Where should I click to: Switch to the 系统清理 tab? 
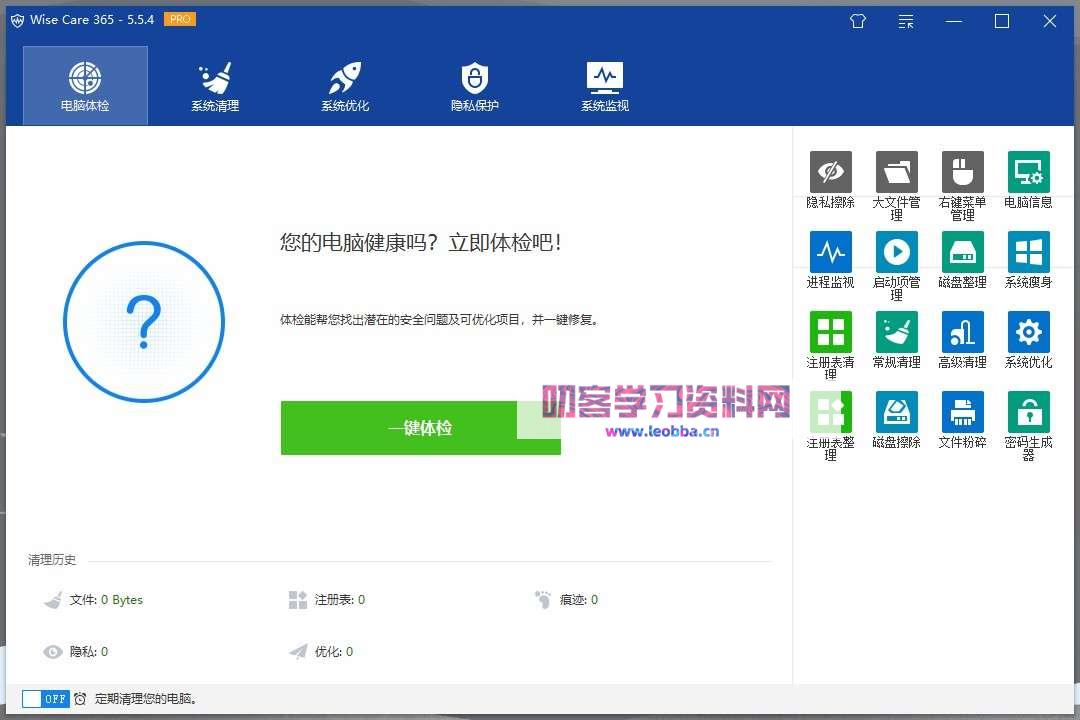pos(215,86)
